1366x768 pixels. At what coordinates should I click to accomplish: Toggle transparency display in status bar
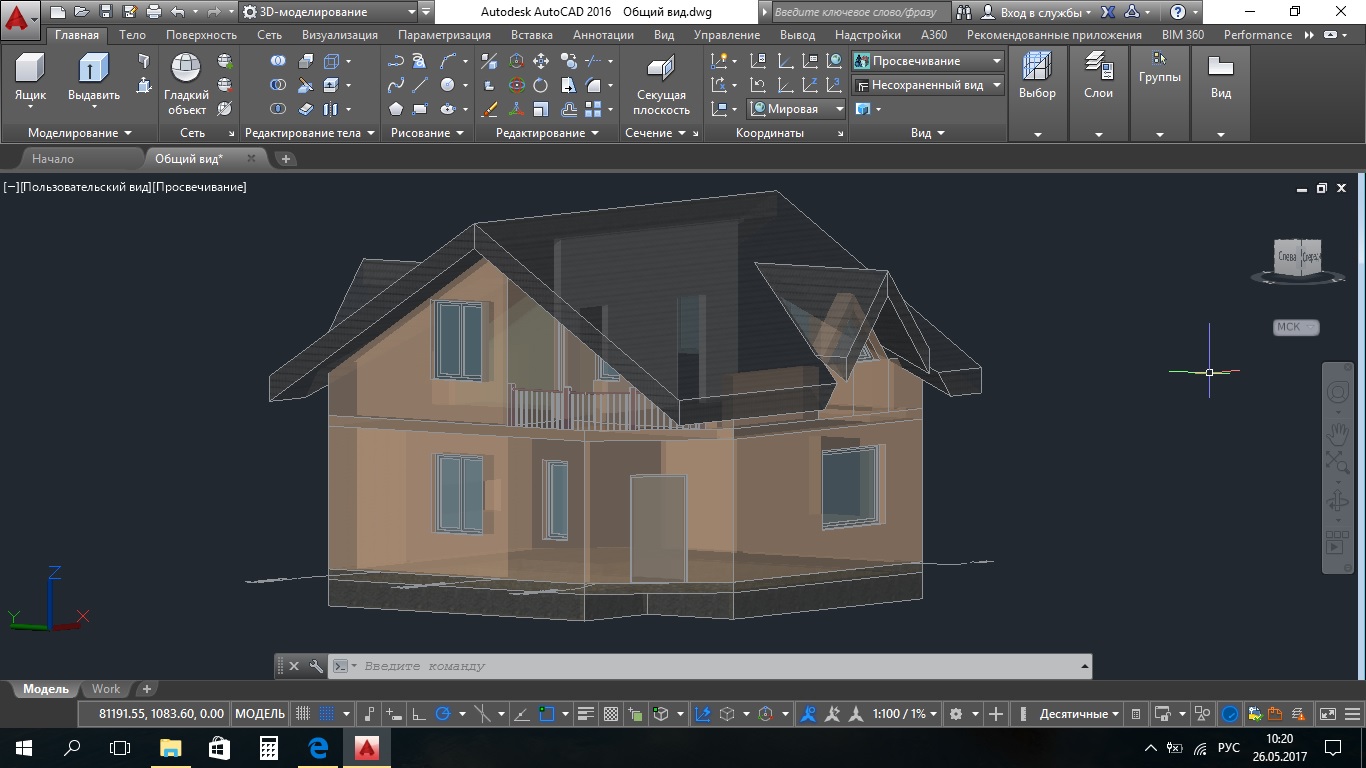(x=611, y=714)
